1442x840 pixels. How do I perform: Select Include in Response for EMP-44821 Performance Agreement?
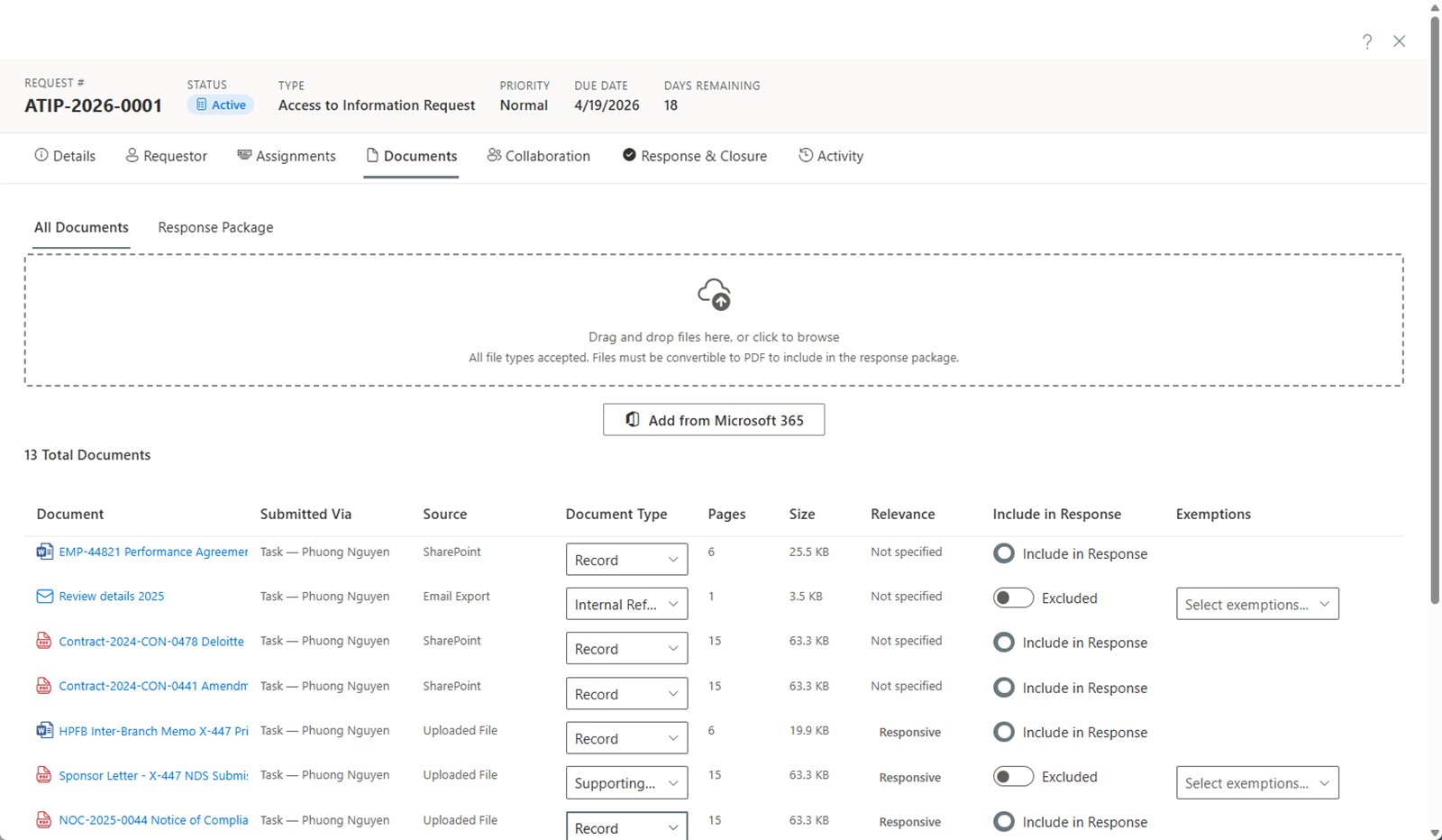(x=1003, y=553)
